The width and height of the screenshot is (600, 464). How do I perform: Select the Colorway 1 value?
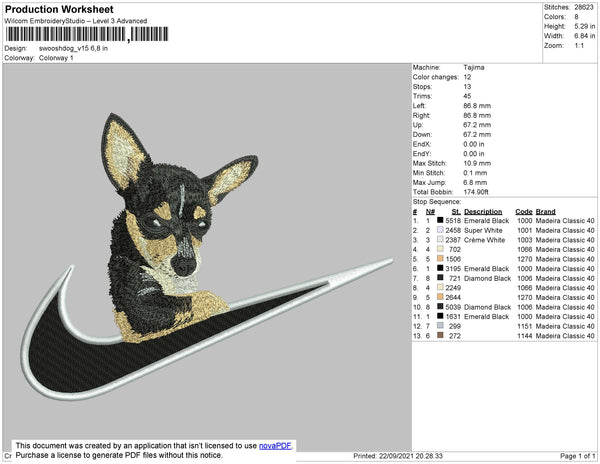point(56,58)
